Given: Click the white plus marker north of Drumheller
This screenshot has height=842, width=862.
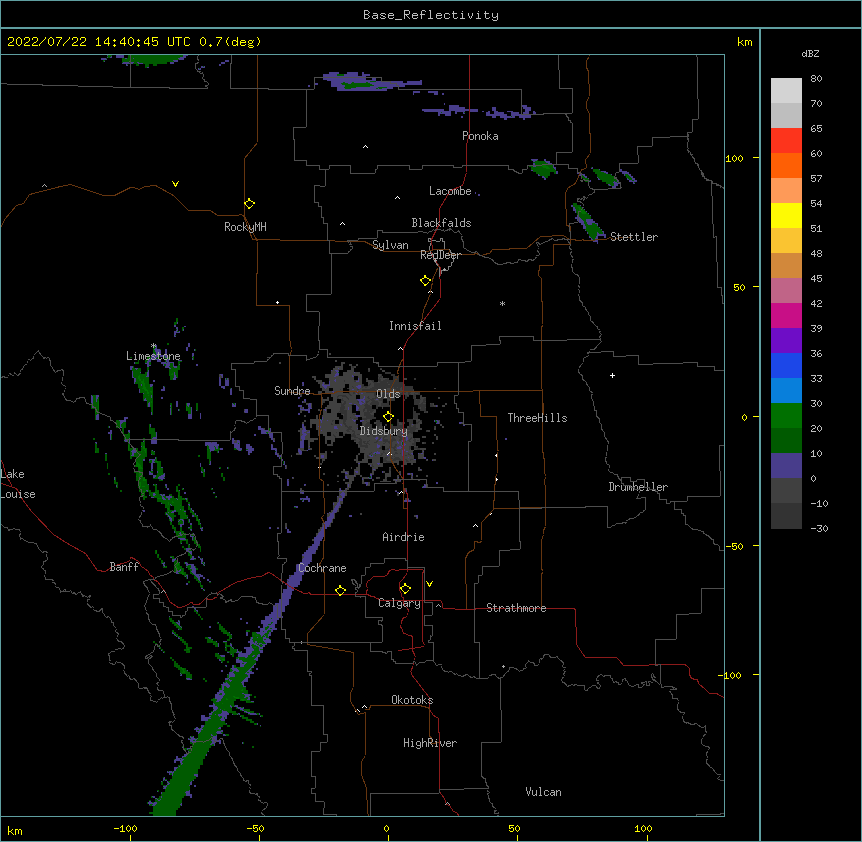Looking at the screenshot, I should click(612, 375).
